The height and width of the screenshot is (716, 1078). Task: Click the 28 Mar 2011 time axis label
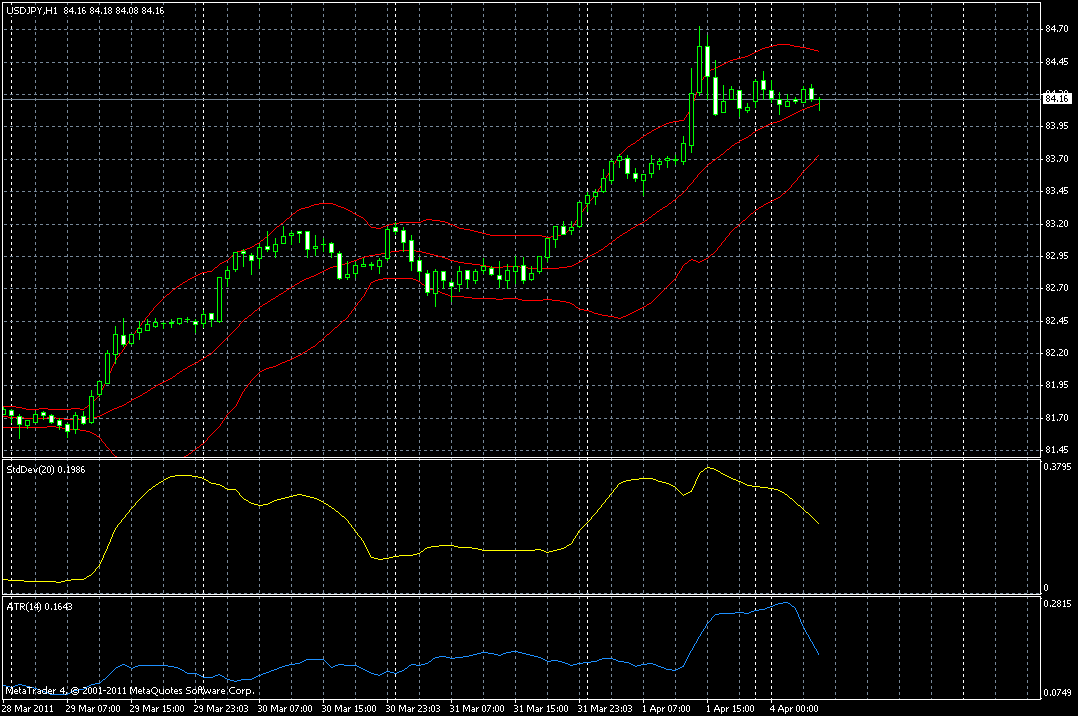pos(28,708)
